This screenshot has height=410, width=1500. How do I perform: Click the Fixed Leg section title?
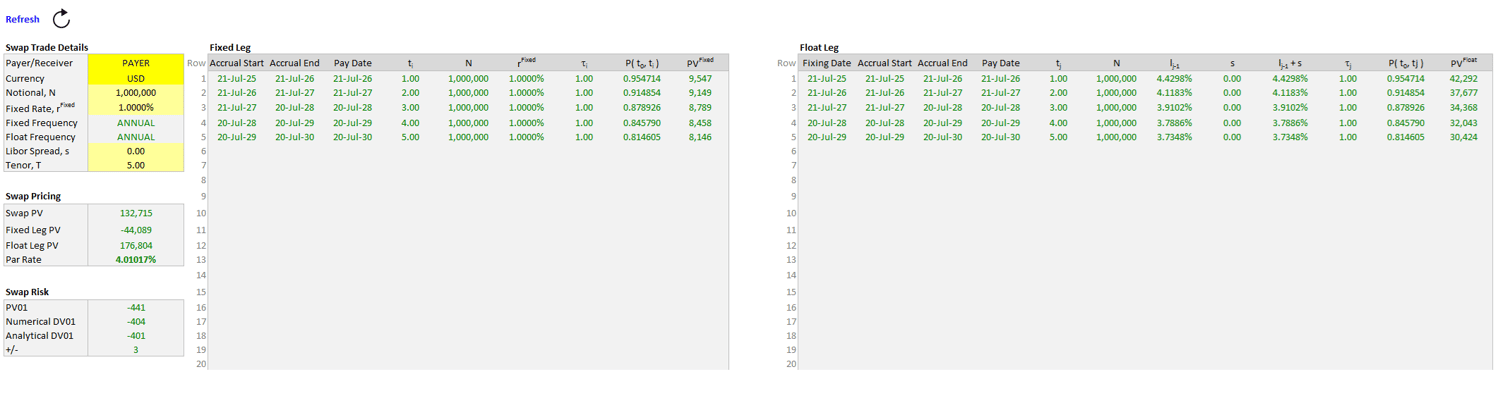(x=229, y=47)
